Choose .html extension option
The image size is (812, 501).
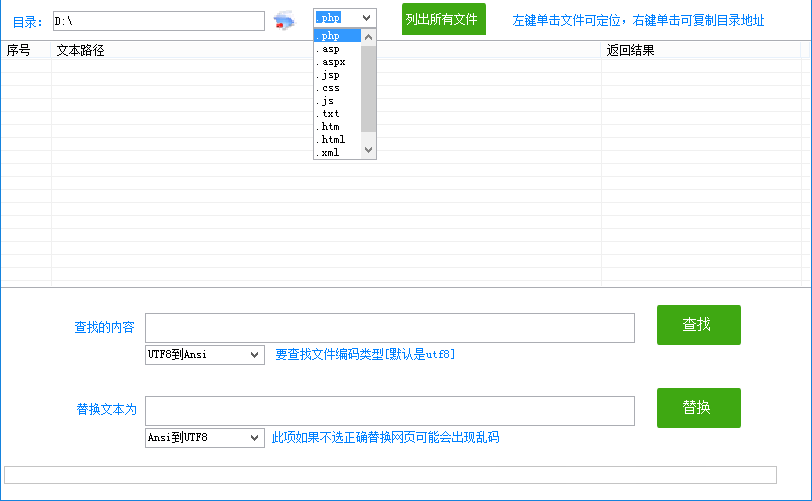click(337, 139)
